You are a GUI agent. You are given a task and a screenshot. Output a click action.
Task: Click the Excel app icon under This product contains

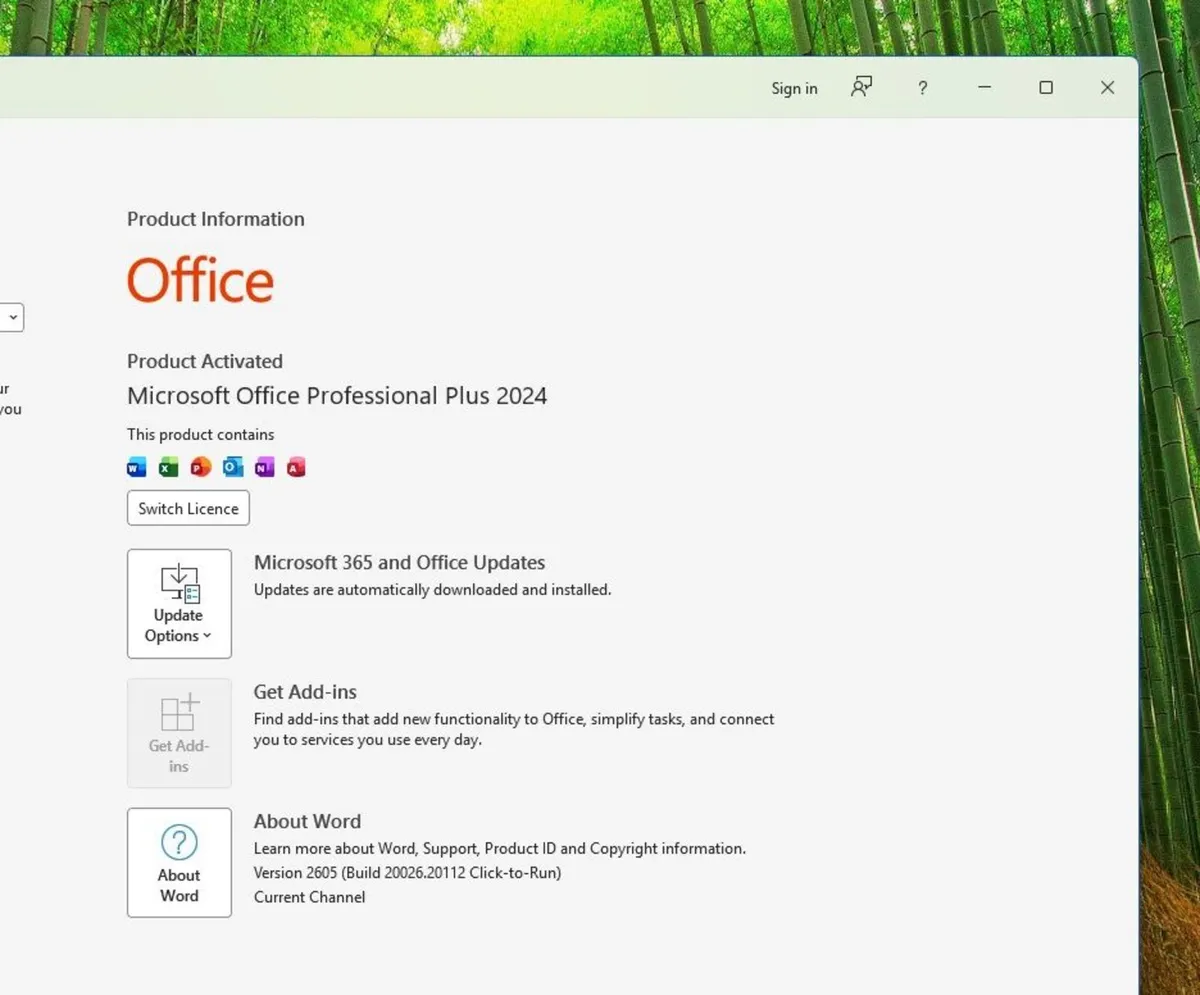(169, 467)
